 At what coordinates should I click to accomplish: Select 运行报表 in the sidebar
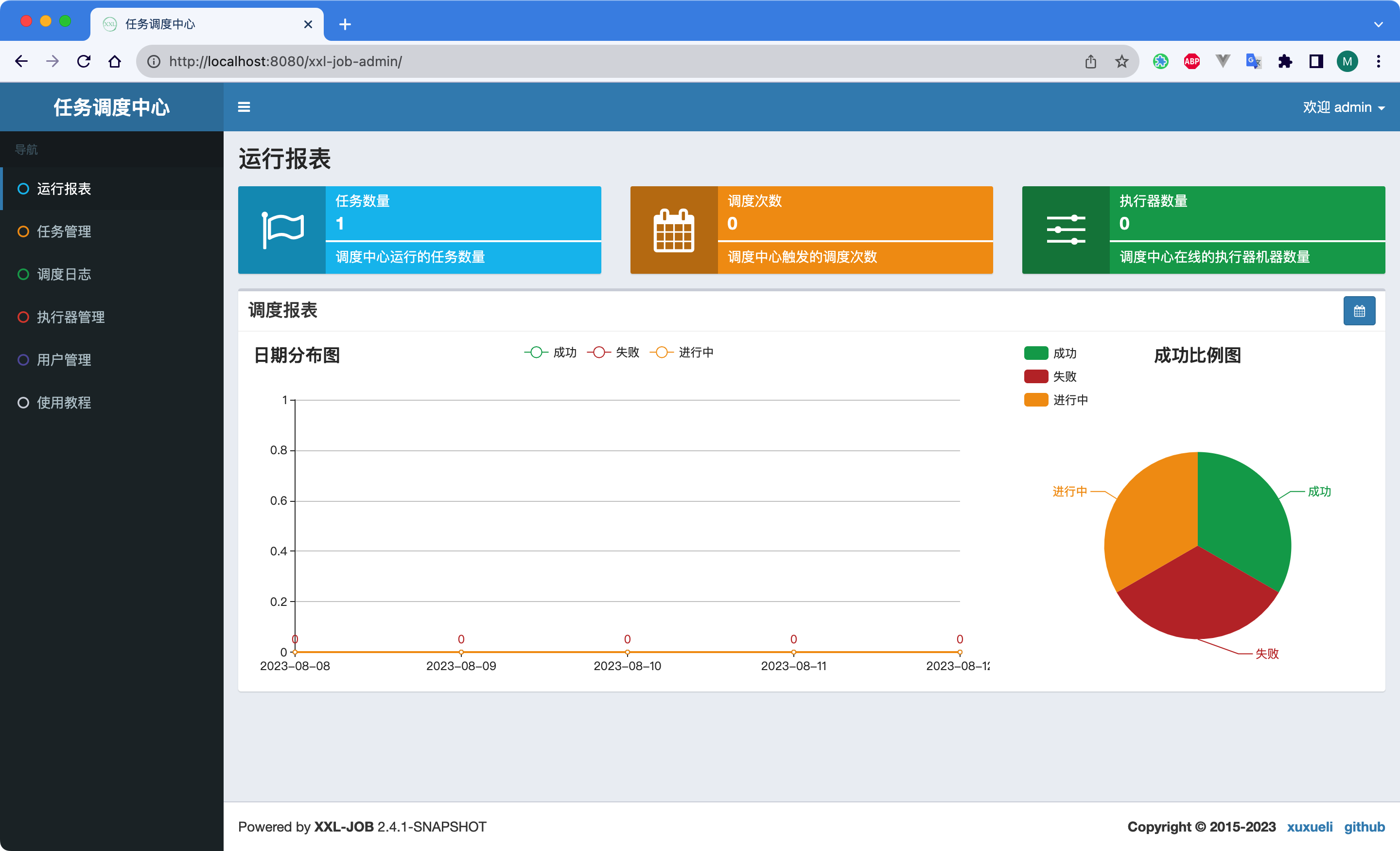click(x=112, y=189)
